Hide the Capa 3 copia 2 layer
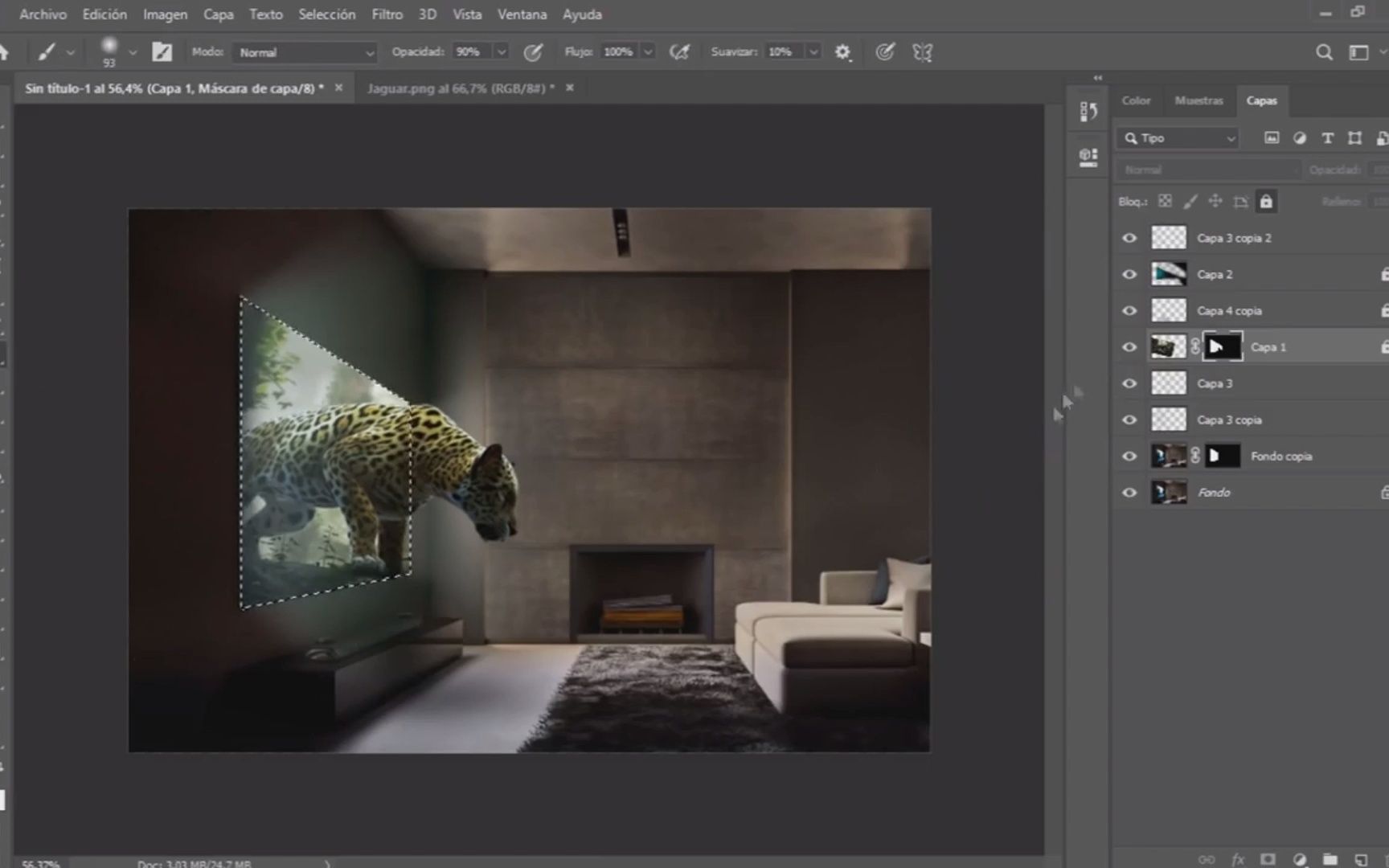 pos(1129,238)
